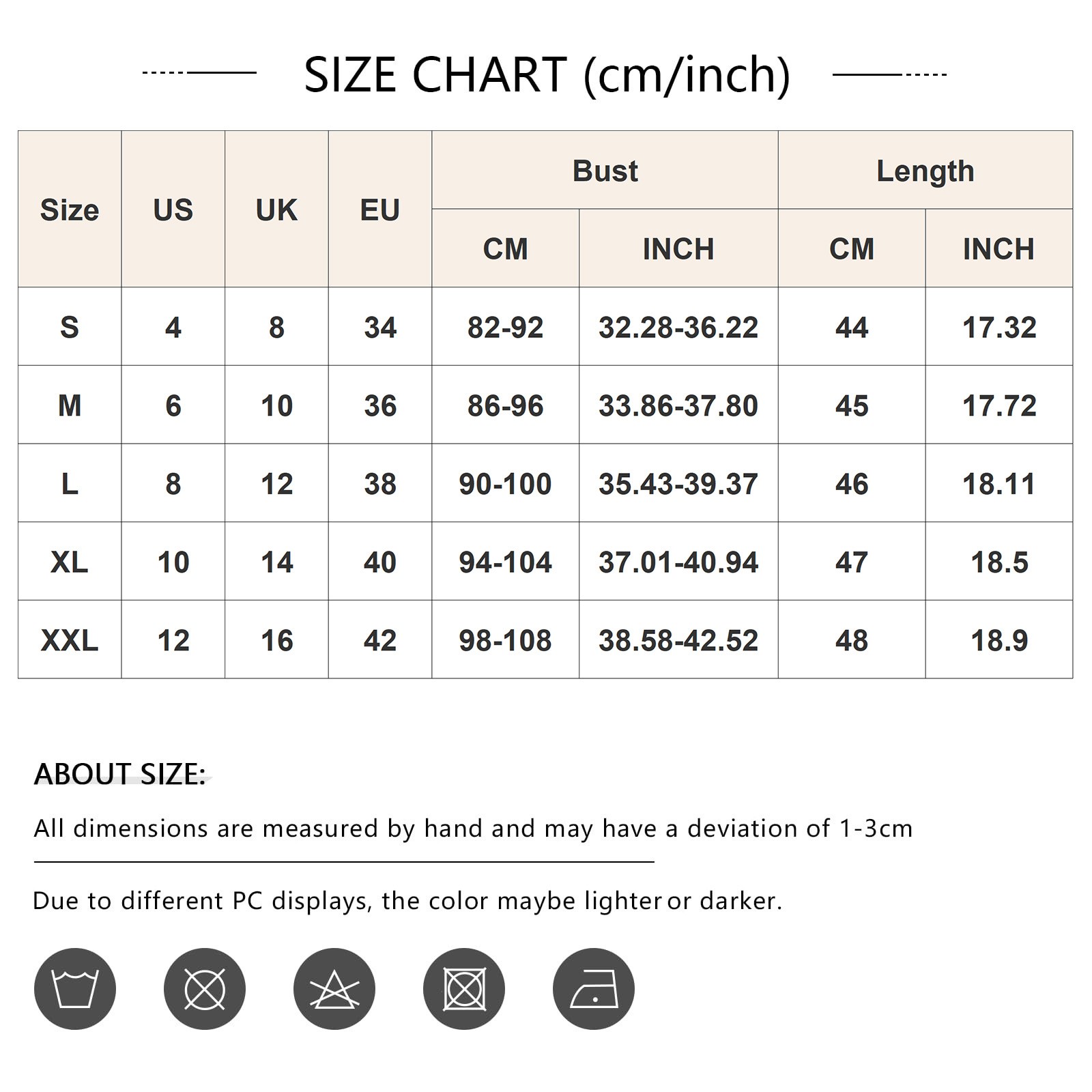
Task: Click the 33.86-37.80 bust inch cell
Action: point(678,405)
